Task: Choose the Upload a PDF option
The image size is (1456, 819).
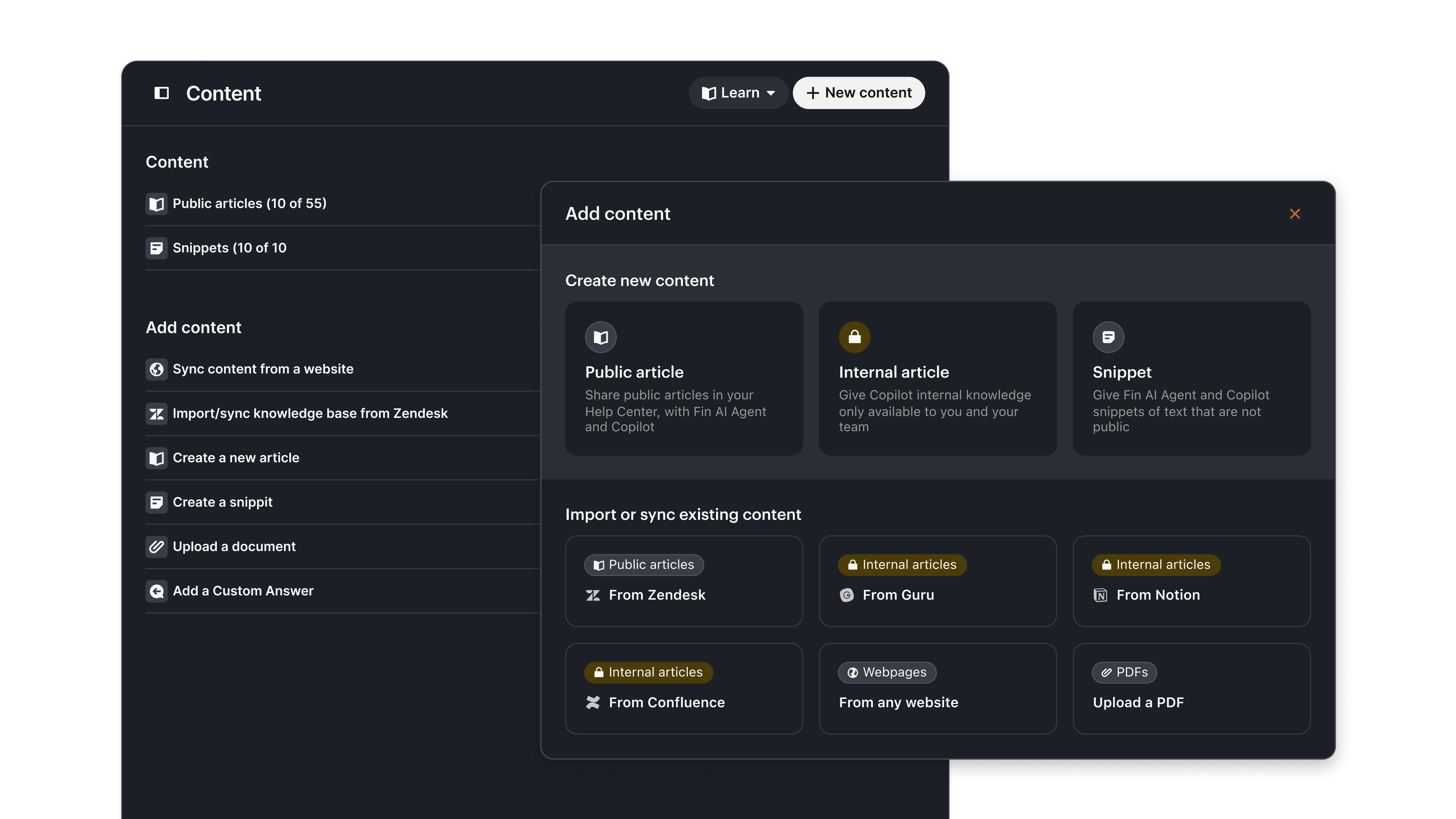Action: pyautogui.click(x=1191, y=689)
